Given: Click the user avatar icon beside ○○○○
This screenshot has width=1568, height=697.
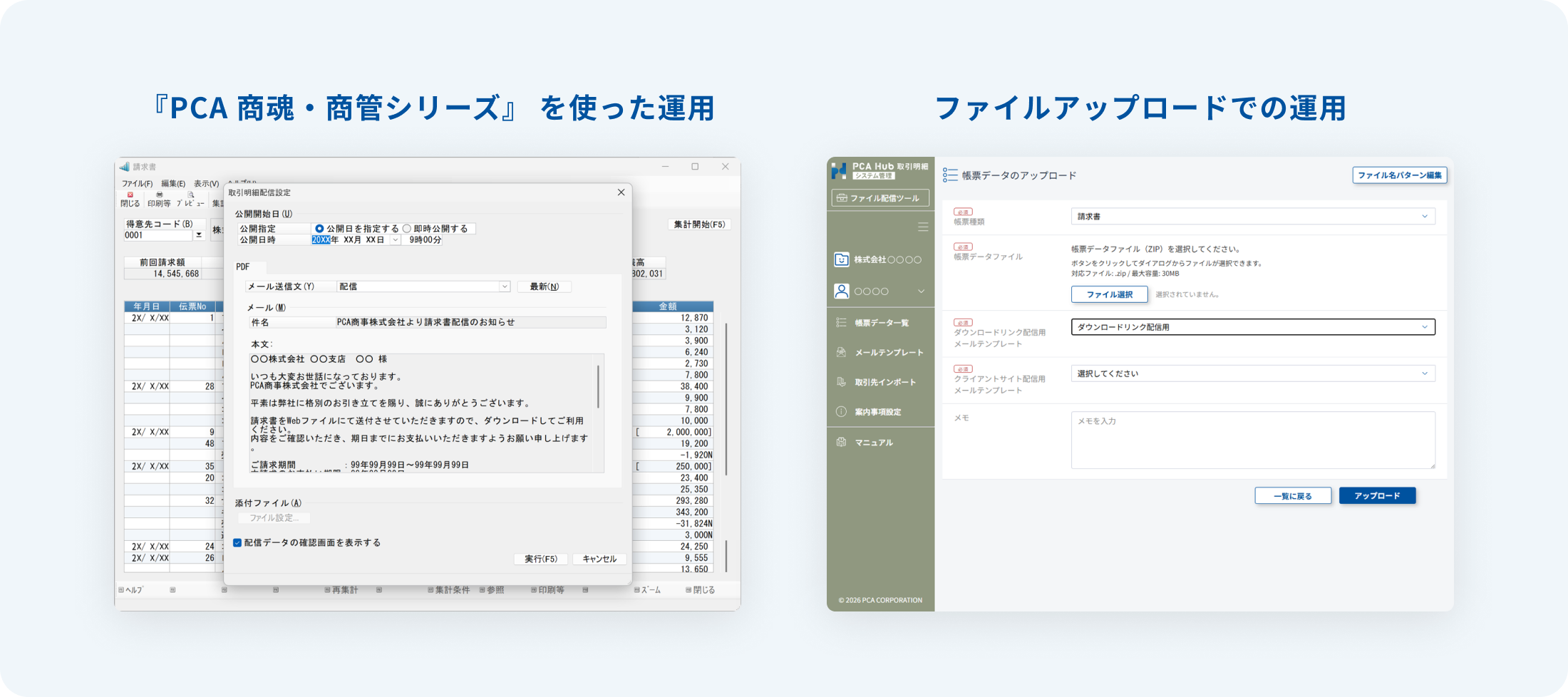Looking at the screenshot, I should (842, 291).
